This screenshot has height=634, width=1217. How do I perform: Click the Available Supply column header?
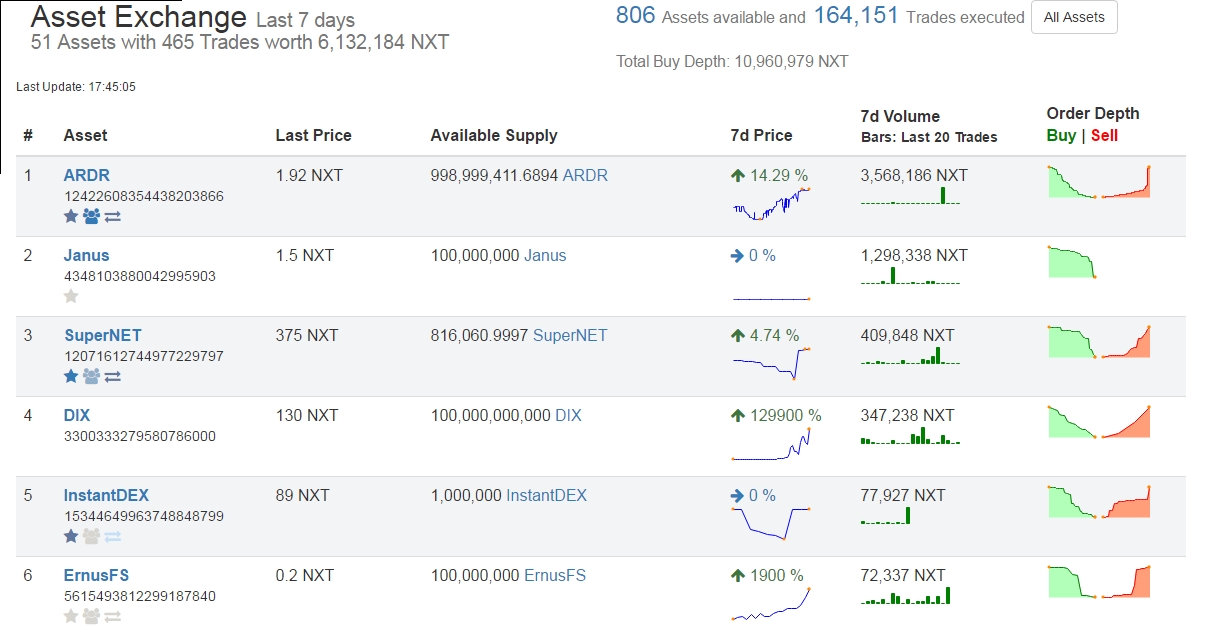494,135
